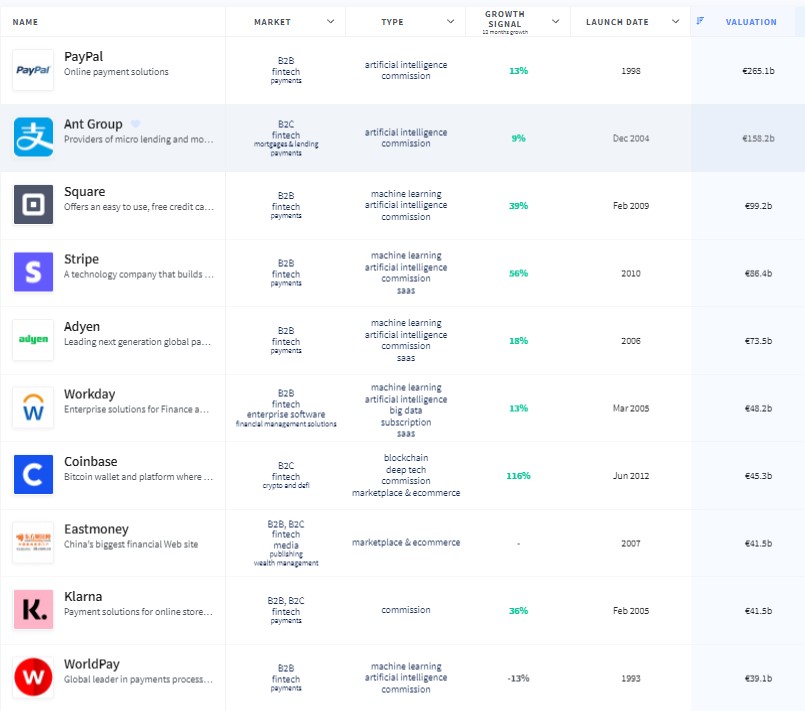Click 'enterprise software' tag for Workday
This screenshot has width=805, height=711.
pos(286,414)
